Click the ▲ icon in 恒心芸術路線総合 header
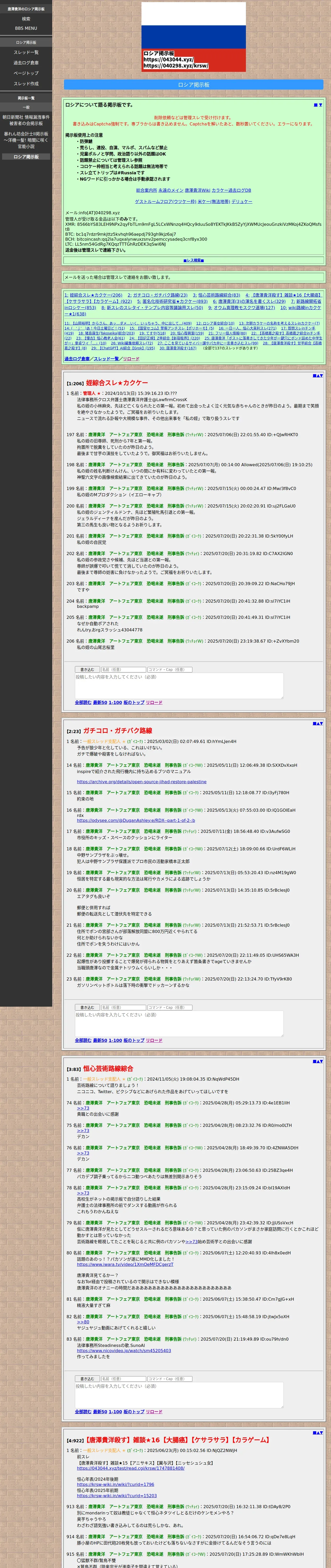This screenshot has height=1568, width=331. coord(318,1062)
